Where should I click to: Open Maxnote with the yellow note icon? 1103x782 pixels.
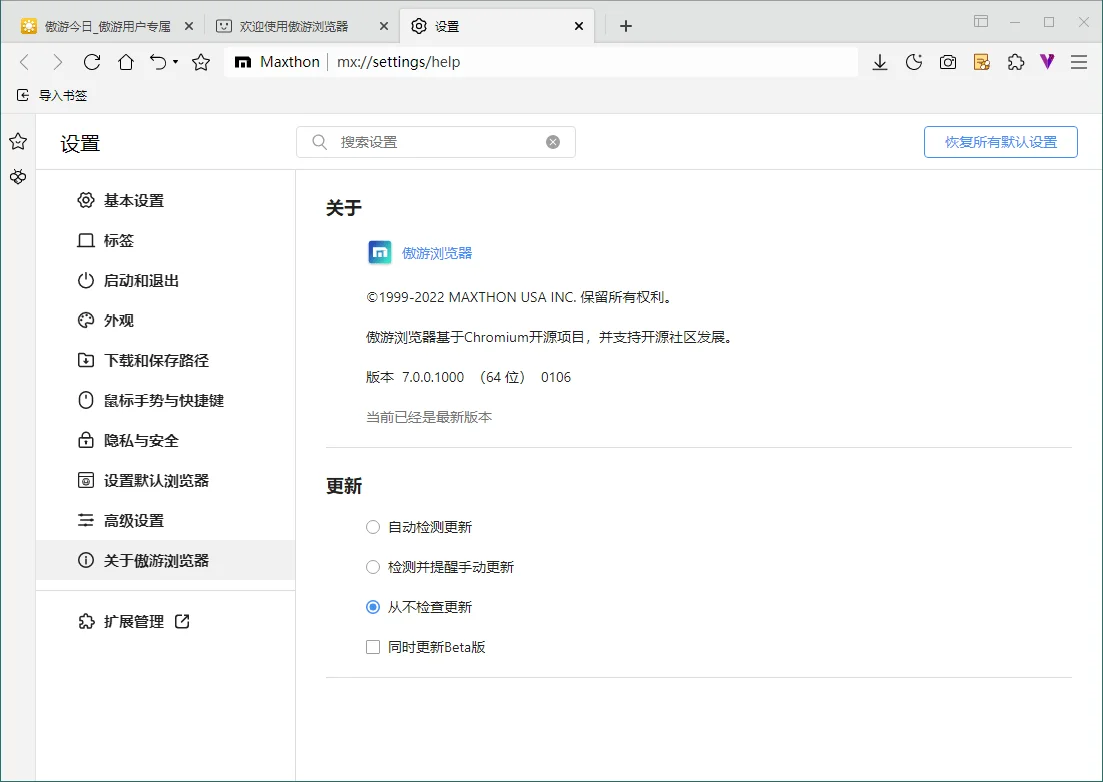pyautogui.click(x=981, y=62)
